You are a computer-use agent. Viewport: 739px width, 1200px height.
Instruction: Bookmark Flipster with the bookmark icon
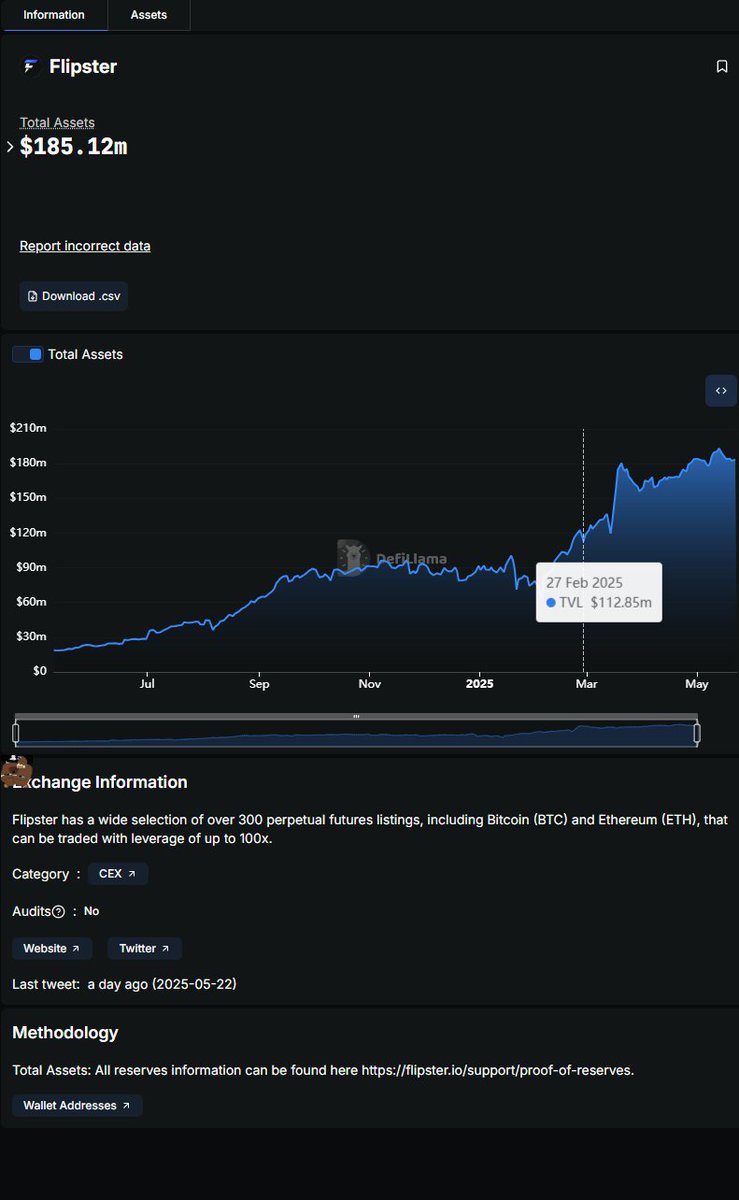(x=722, y=67)
